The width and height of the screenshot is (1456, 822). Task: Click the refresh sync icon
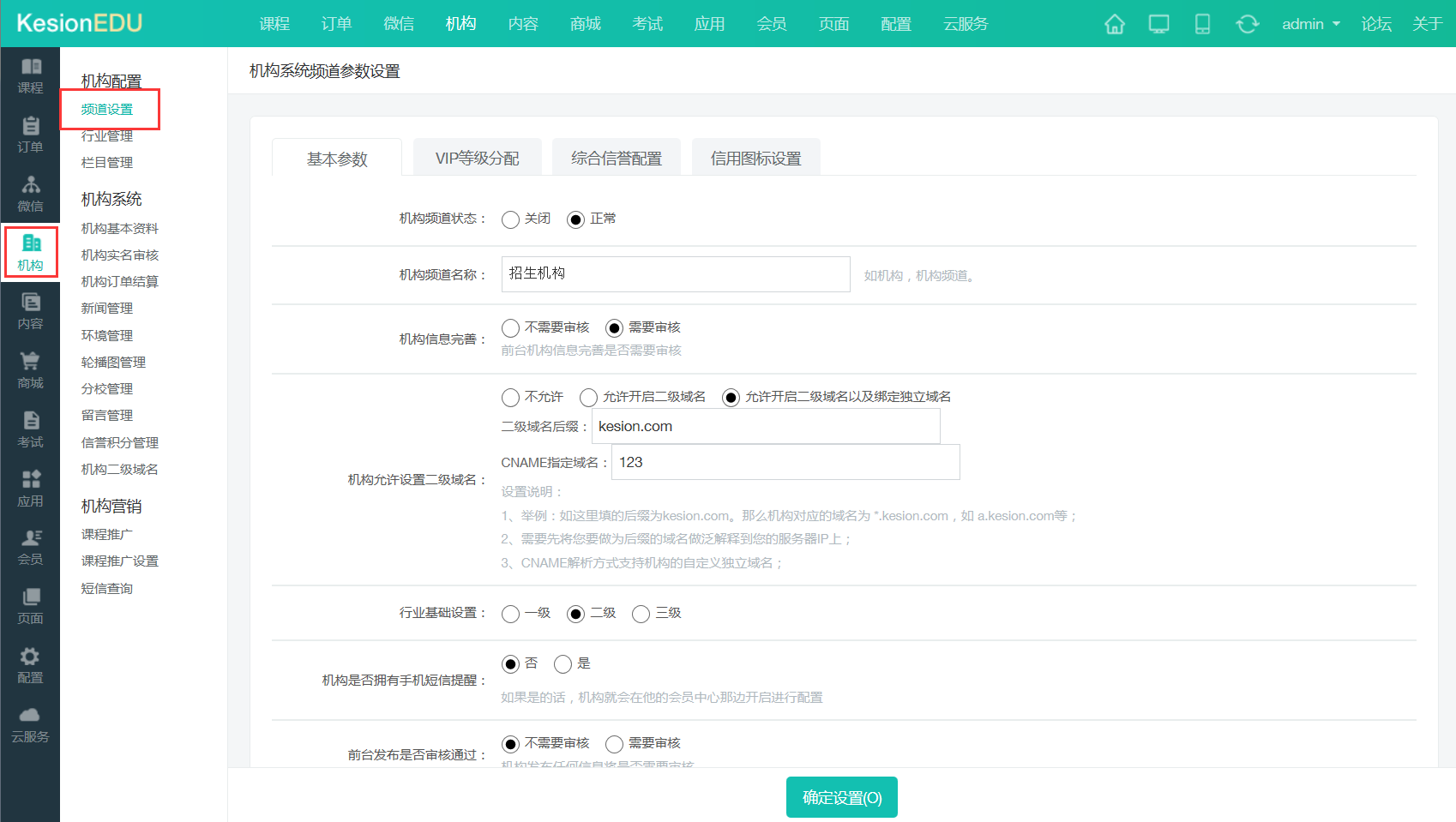1248,24
